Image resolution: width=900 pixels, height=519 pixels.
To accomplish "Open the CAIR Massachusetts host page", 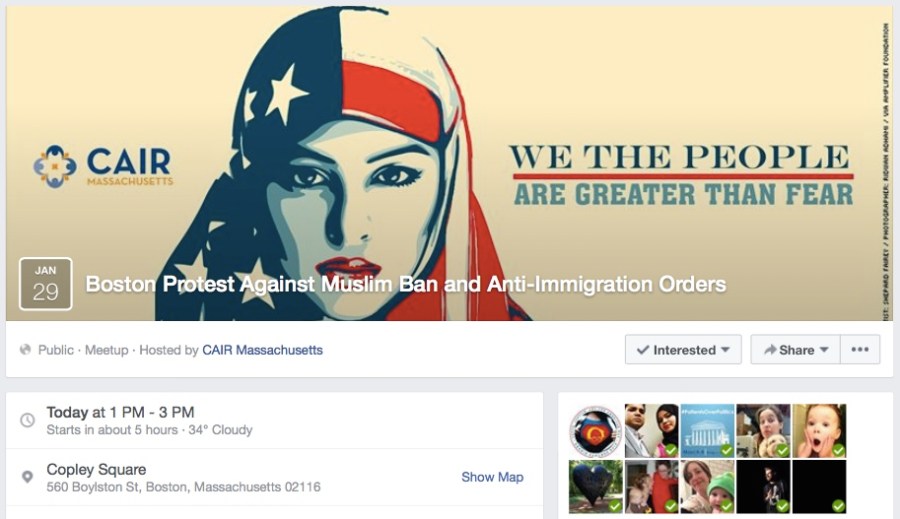I will (262, 350).
